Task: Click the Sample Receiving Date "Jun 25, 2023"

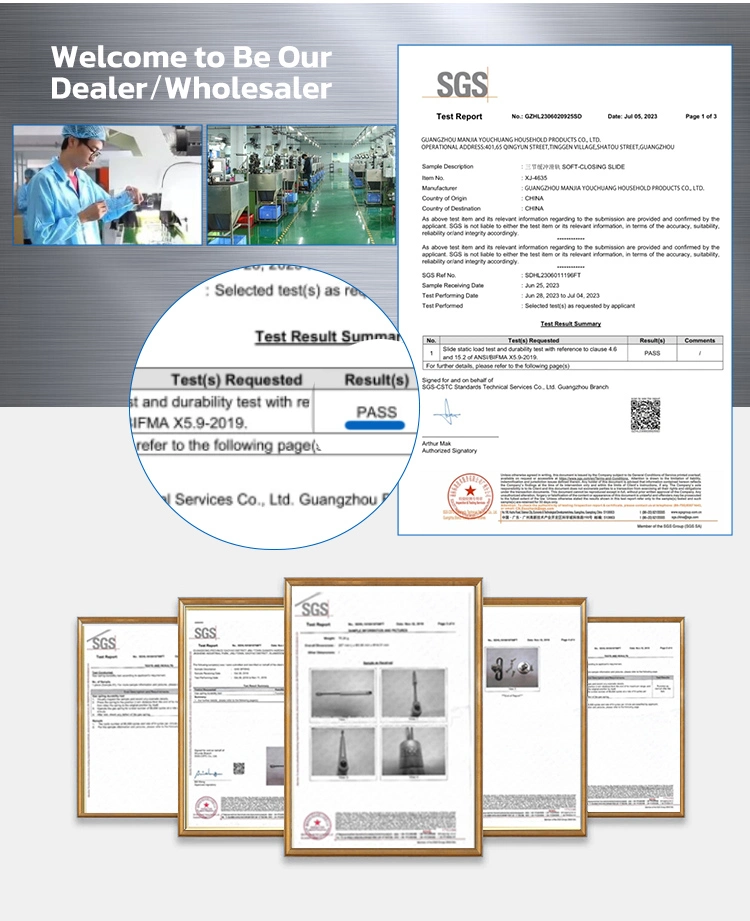Action: click(542, 285)
